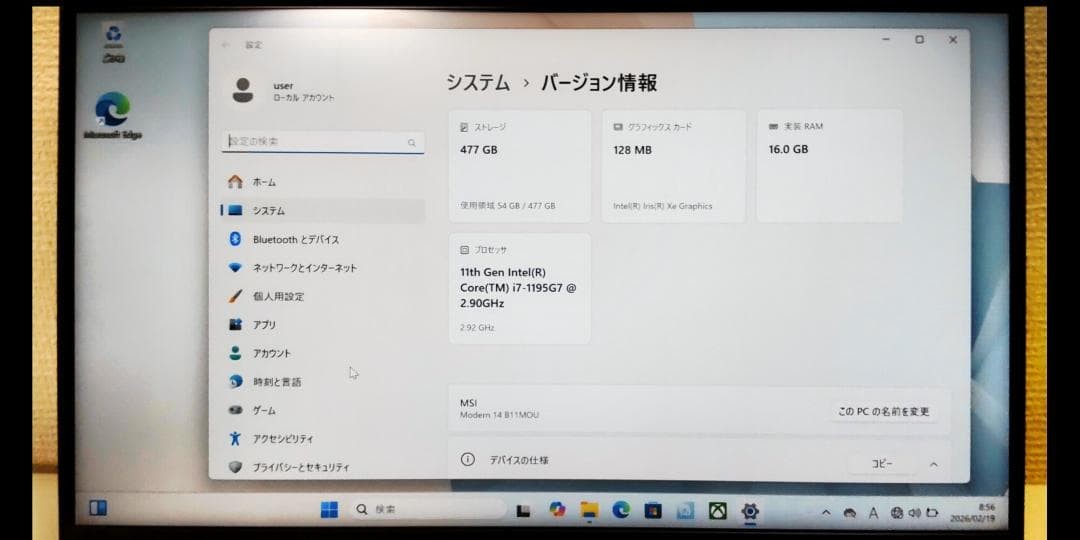This screenshot has width=1080, height=540.
Task: Click the Intel(R) Iris(R) Xe Graphics text
Action: coord(663,206)
